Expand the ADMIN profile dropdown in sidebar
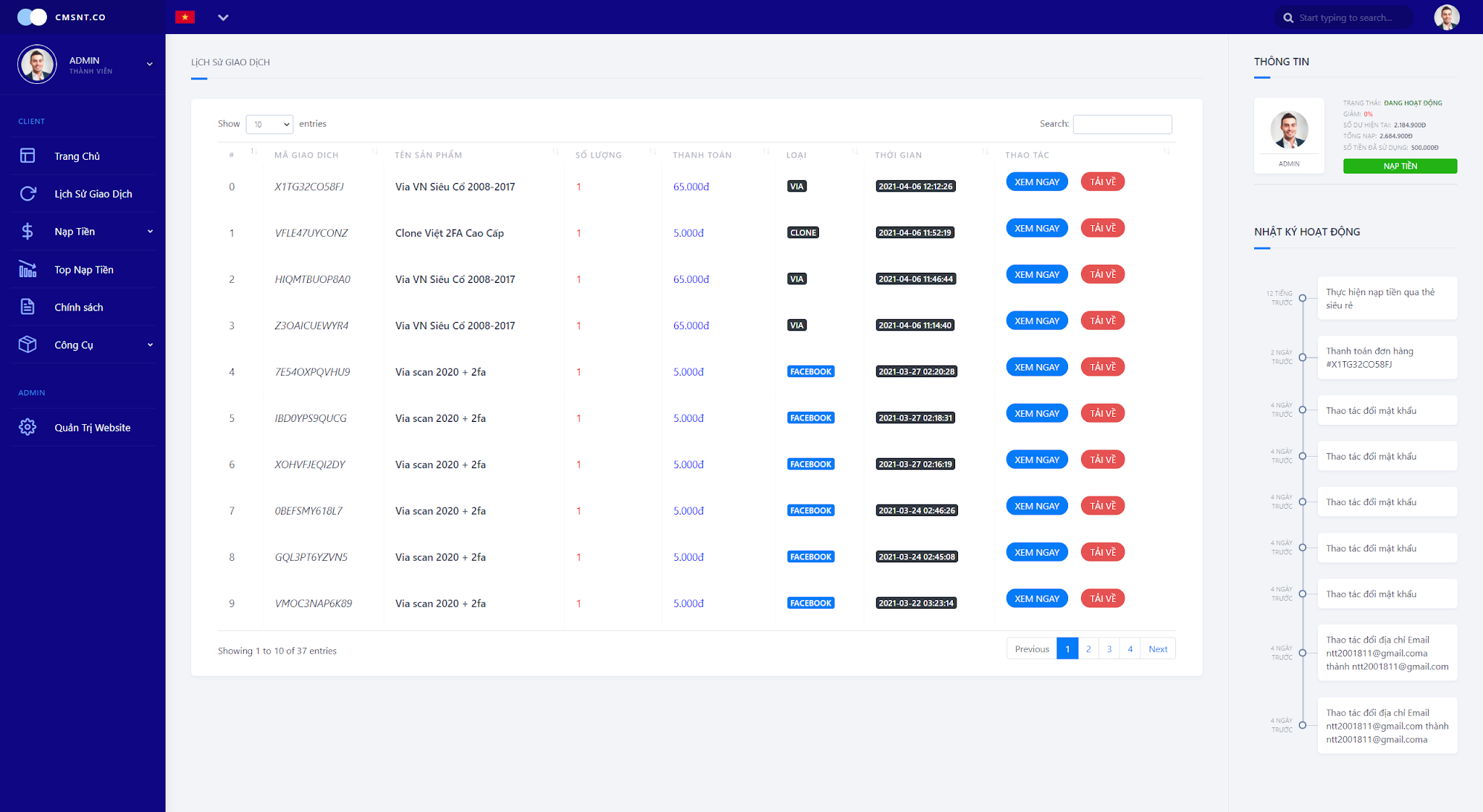 click(x=150, y=64)
